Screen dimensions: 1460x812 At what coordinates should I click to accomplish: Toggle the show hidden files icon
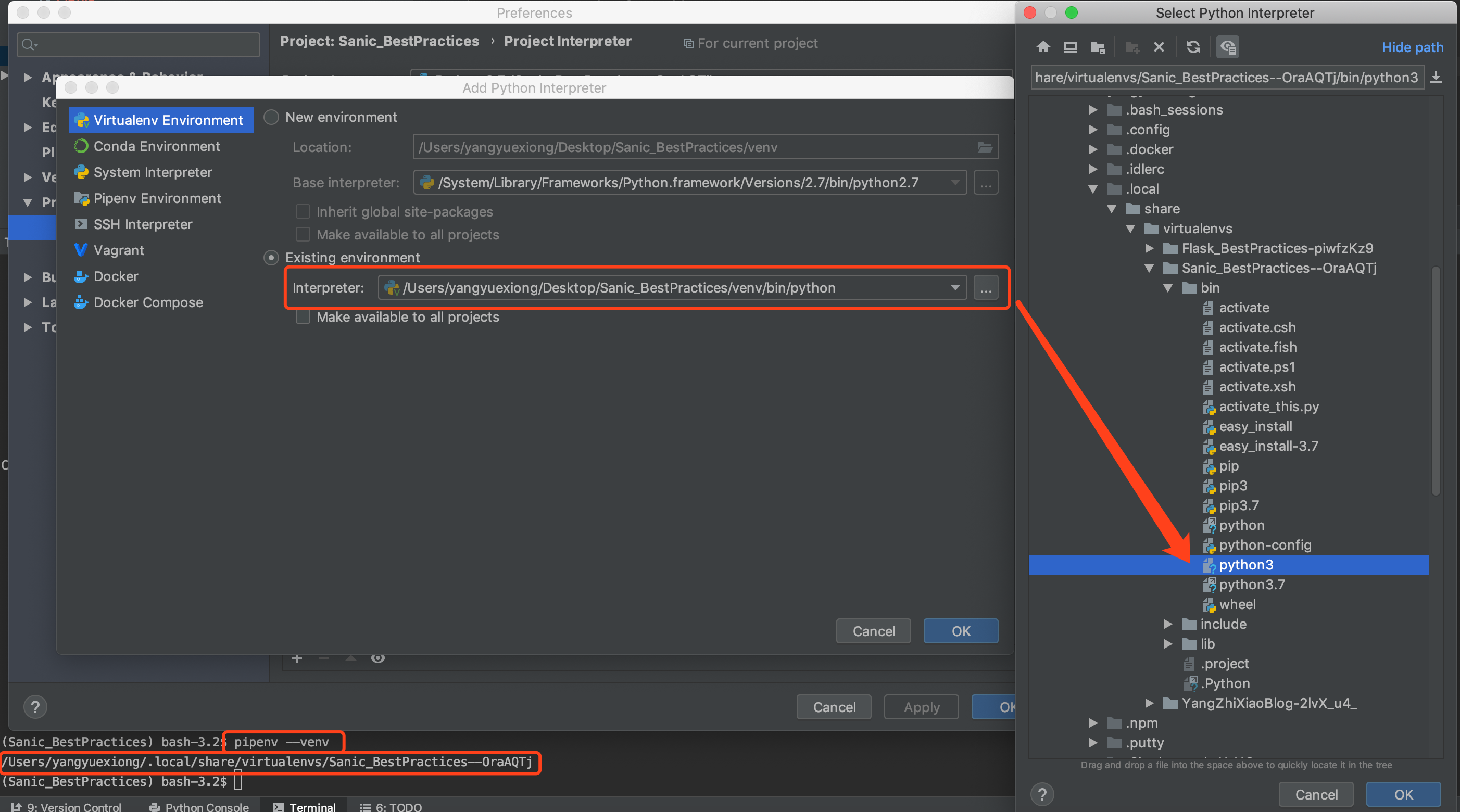1228,47
